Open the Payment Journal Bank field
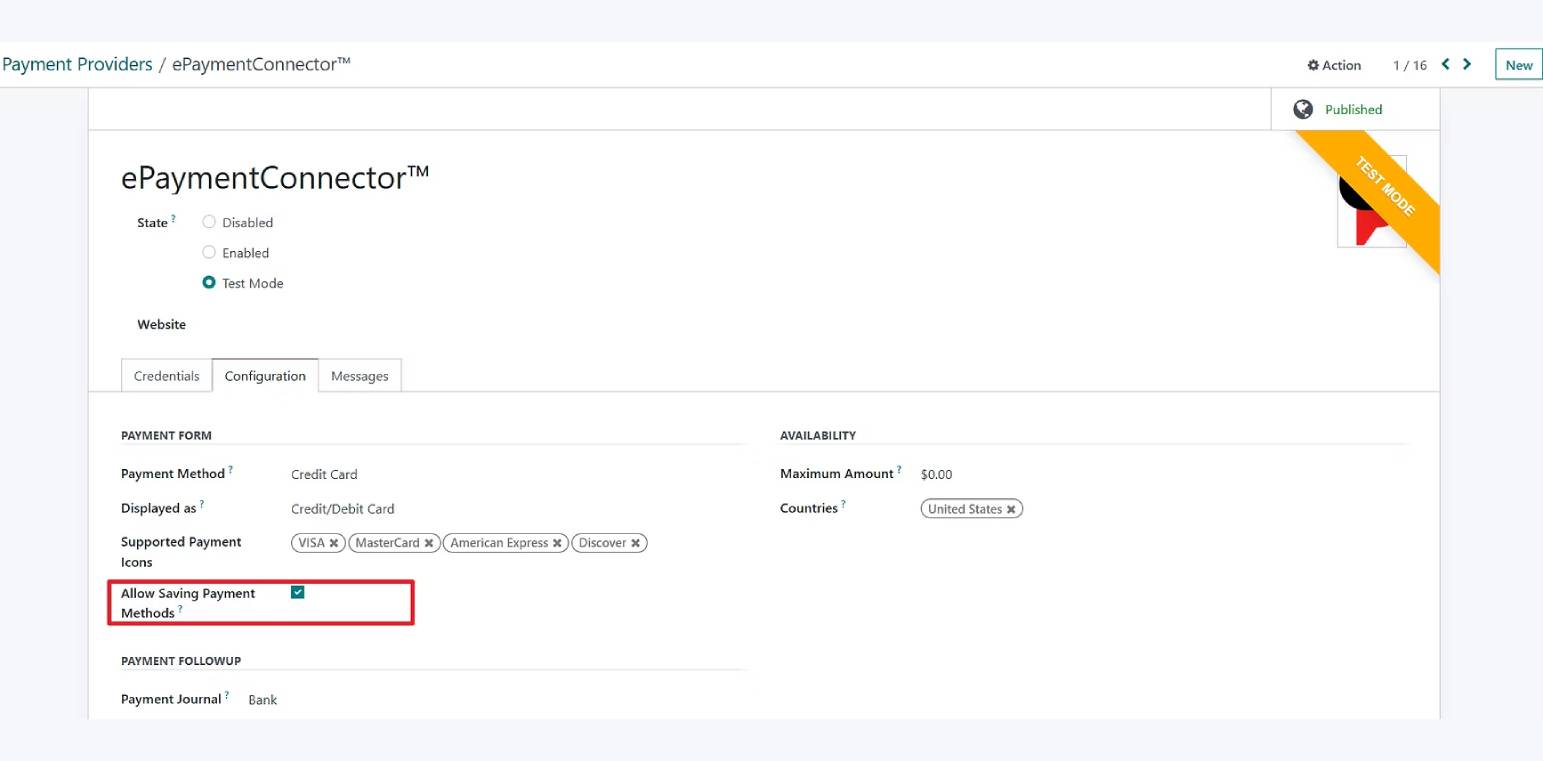 click(x=263, y=700)
